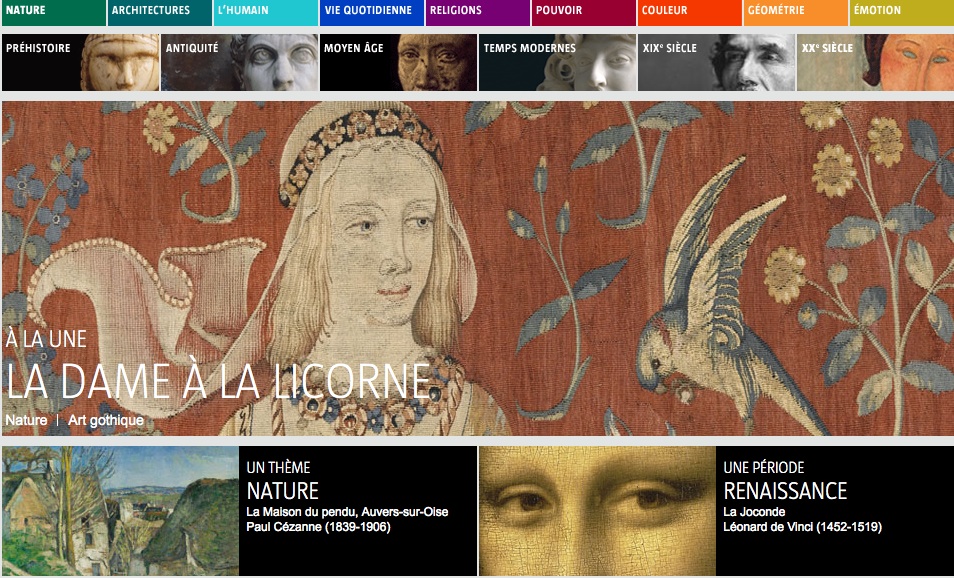Open La Dame à la Licorne headline
Image resolution: width=954 pixels, height=578 pixels.
[218, 383]
